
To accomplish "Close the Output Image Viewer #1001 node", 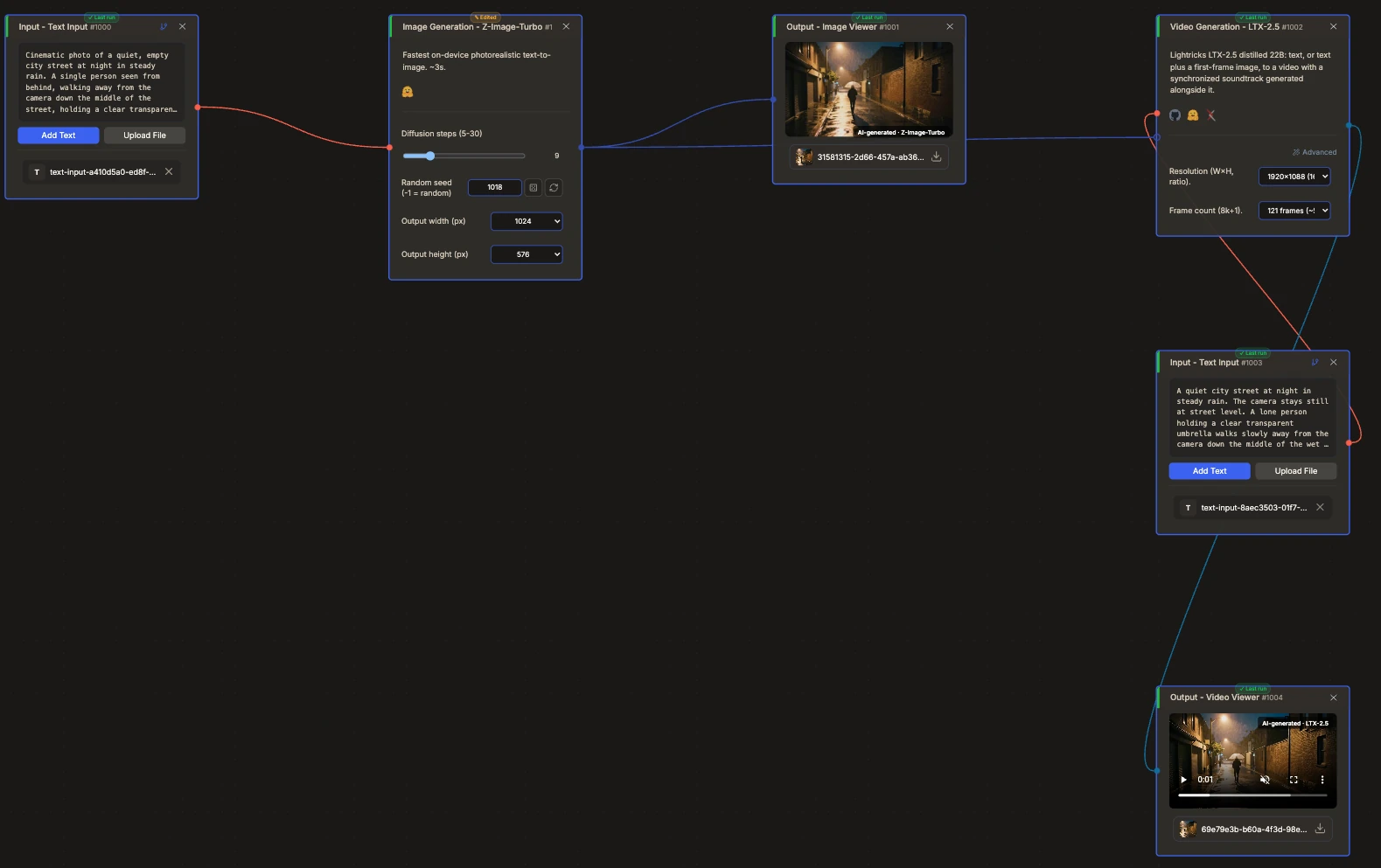I will (950, 27).
